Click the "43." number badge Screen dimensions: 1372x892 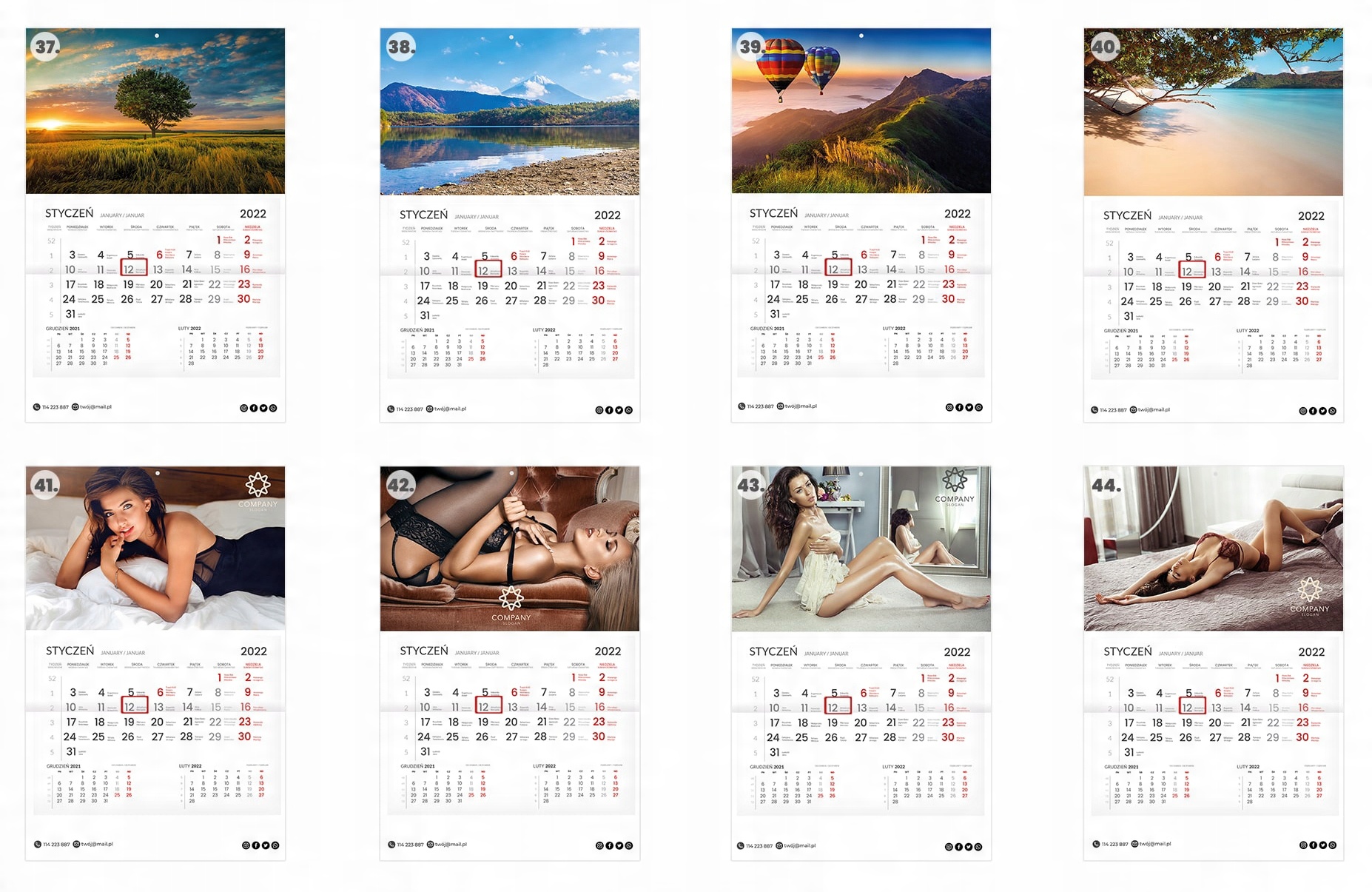pyautogui.click(x=751, y=486)
